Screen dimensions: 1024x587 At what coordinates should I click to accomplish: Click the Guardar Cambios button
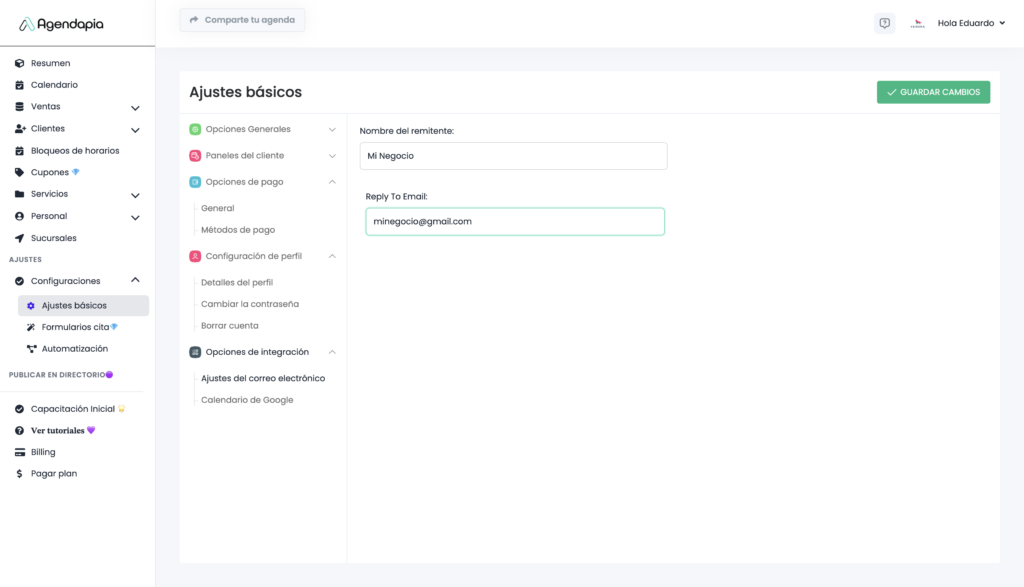933,92
